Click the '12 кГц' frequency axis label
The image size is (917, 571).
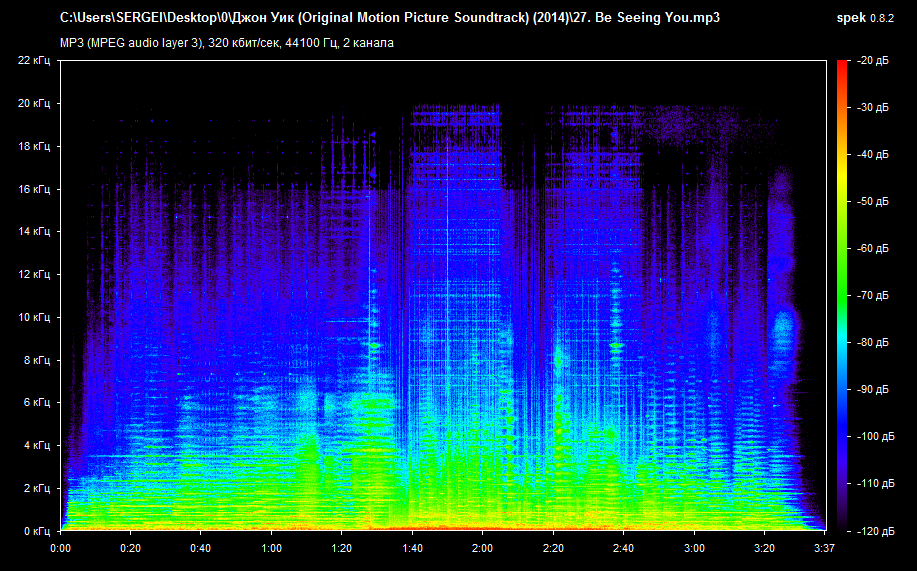[x=35, y=274]
